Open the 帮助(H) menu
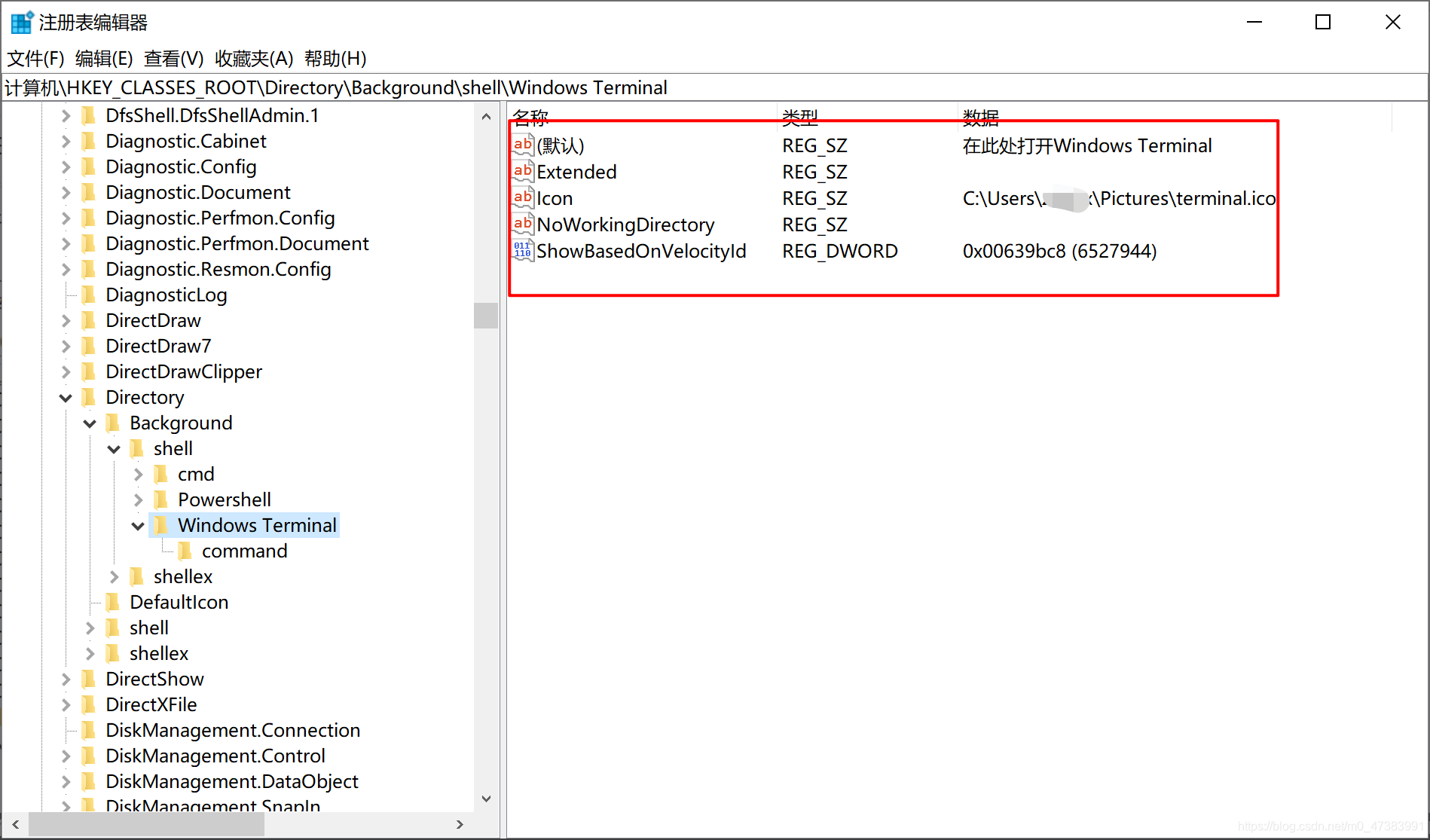The height and width of the screenshot is (840, 1430). coord(335,58)
